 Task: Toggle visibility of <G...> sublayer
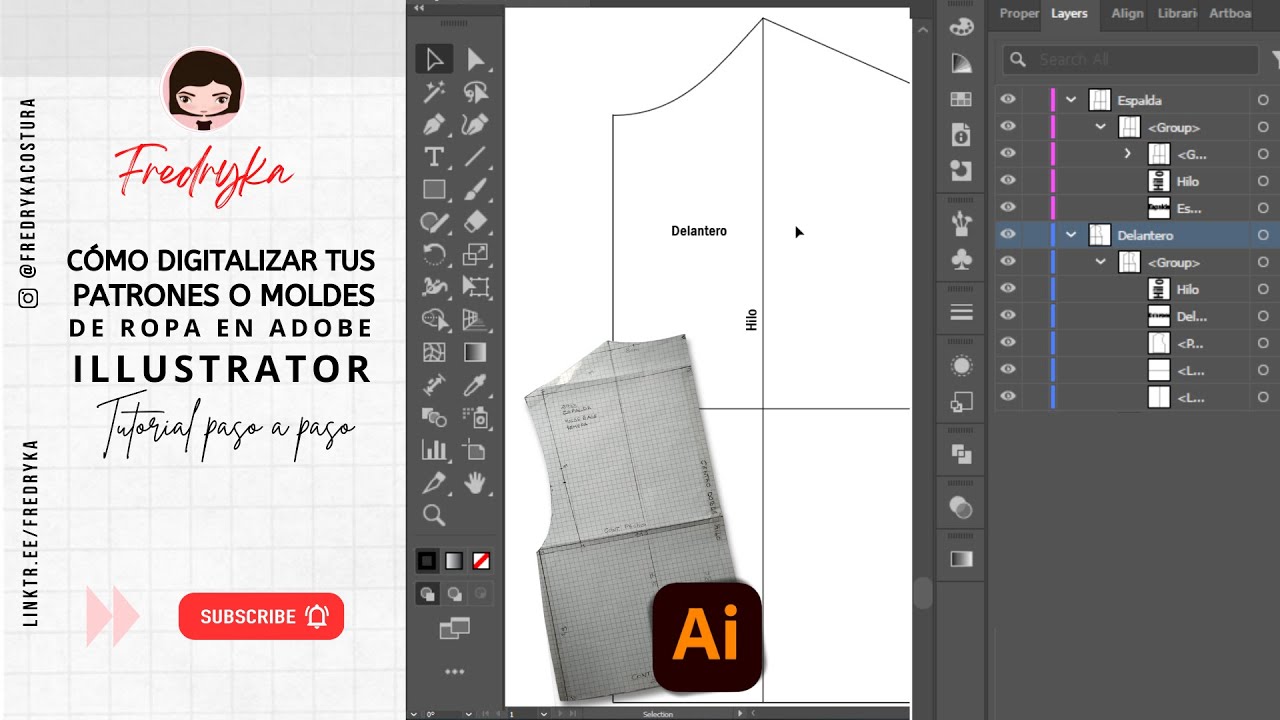1008,154
